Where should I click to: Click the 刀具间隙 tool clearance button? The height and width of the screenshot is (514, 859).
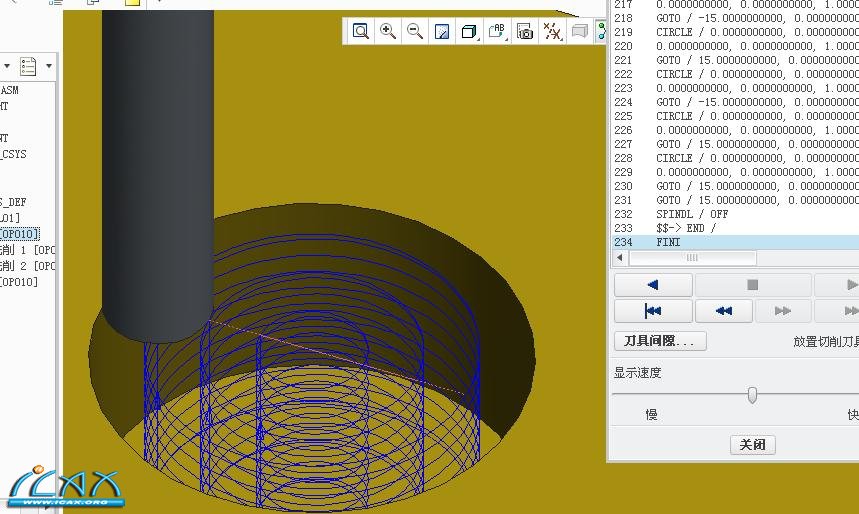click(x=659, y=341)
